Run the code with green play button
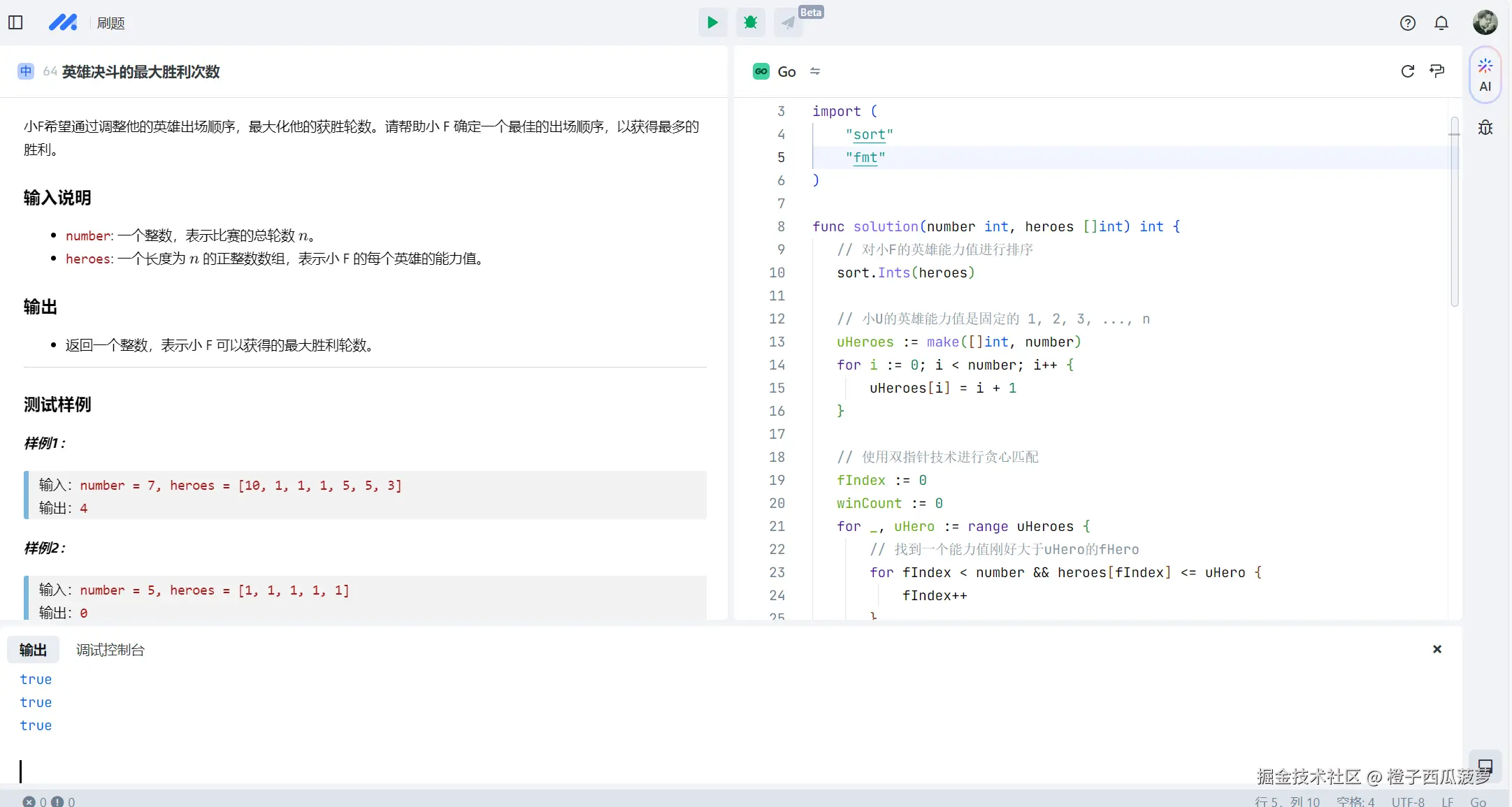The width and height of the screenshot is (1512, 807). click(712, 23)
